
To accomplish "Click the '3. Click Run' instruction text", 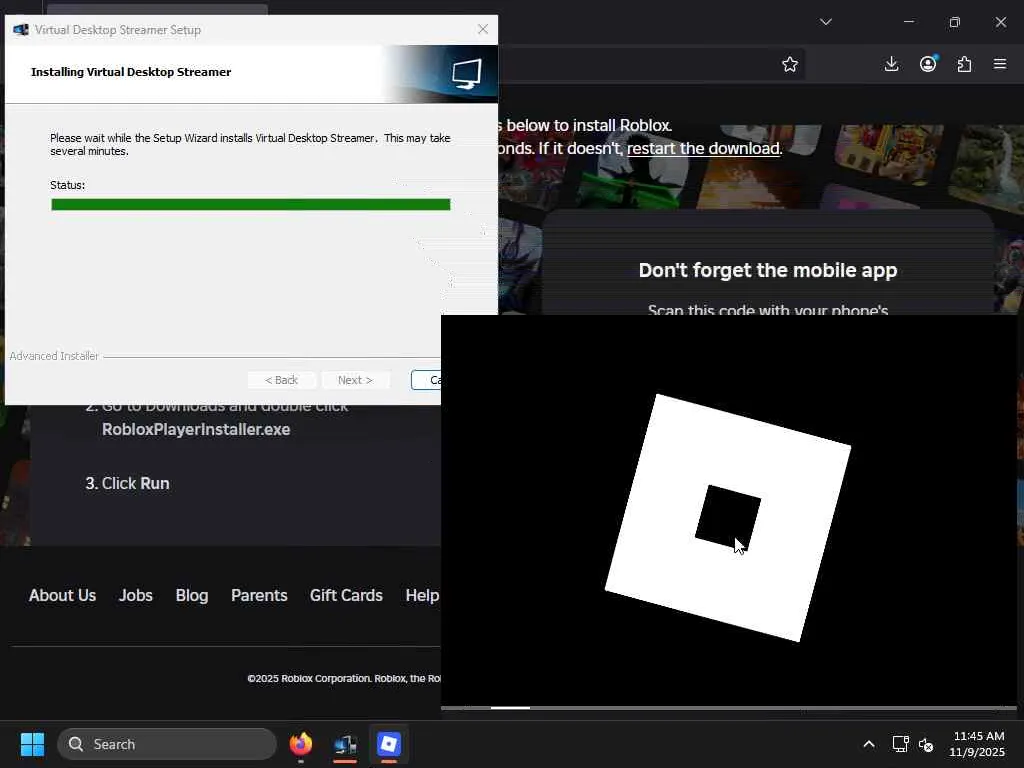I will tap(127, 483).
